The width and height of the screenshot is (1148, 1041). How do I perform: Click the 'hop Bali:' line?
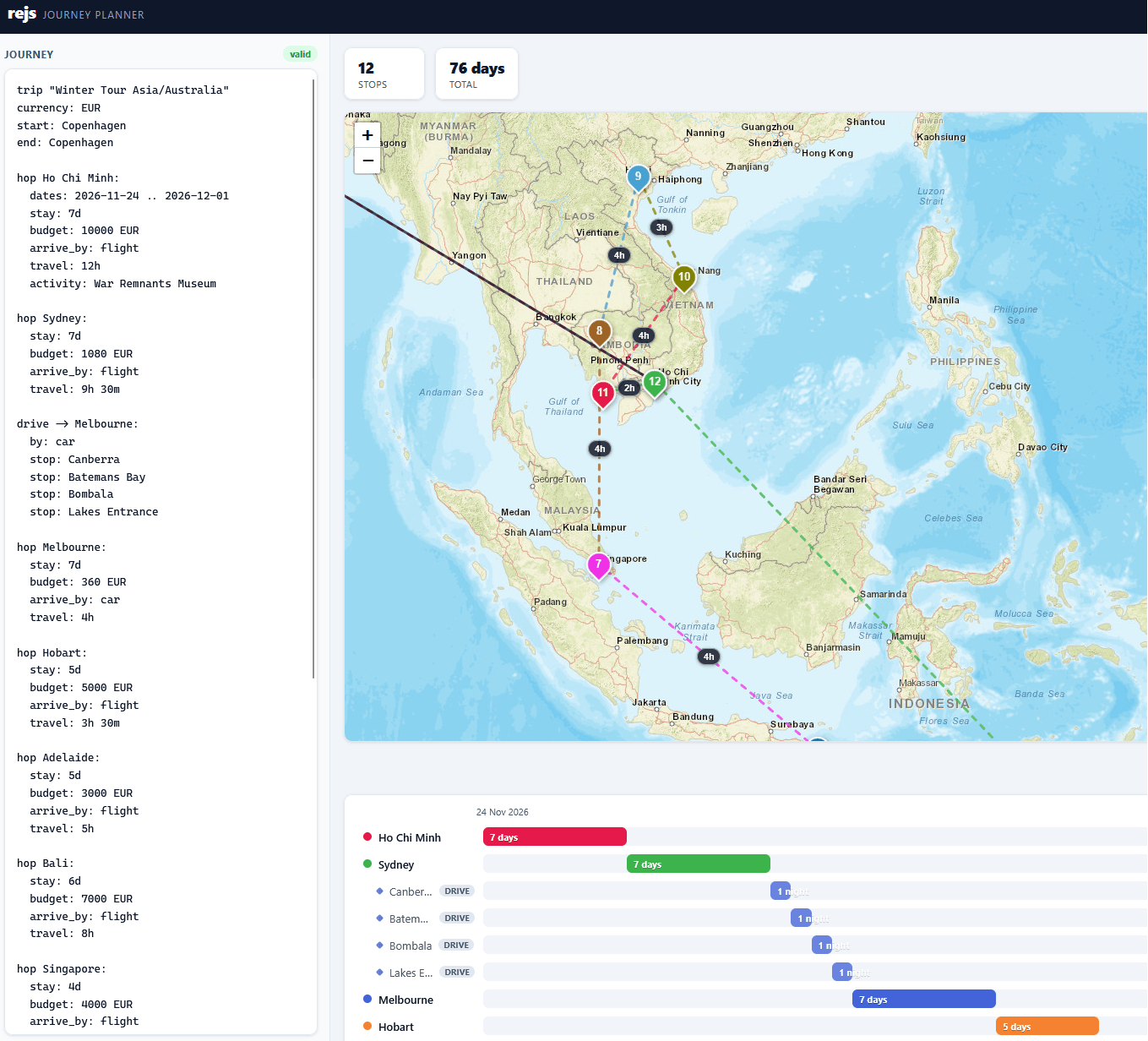[46, 864]
